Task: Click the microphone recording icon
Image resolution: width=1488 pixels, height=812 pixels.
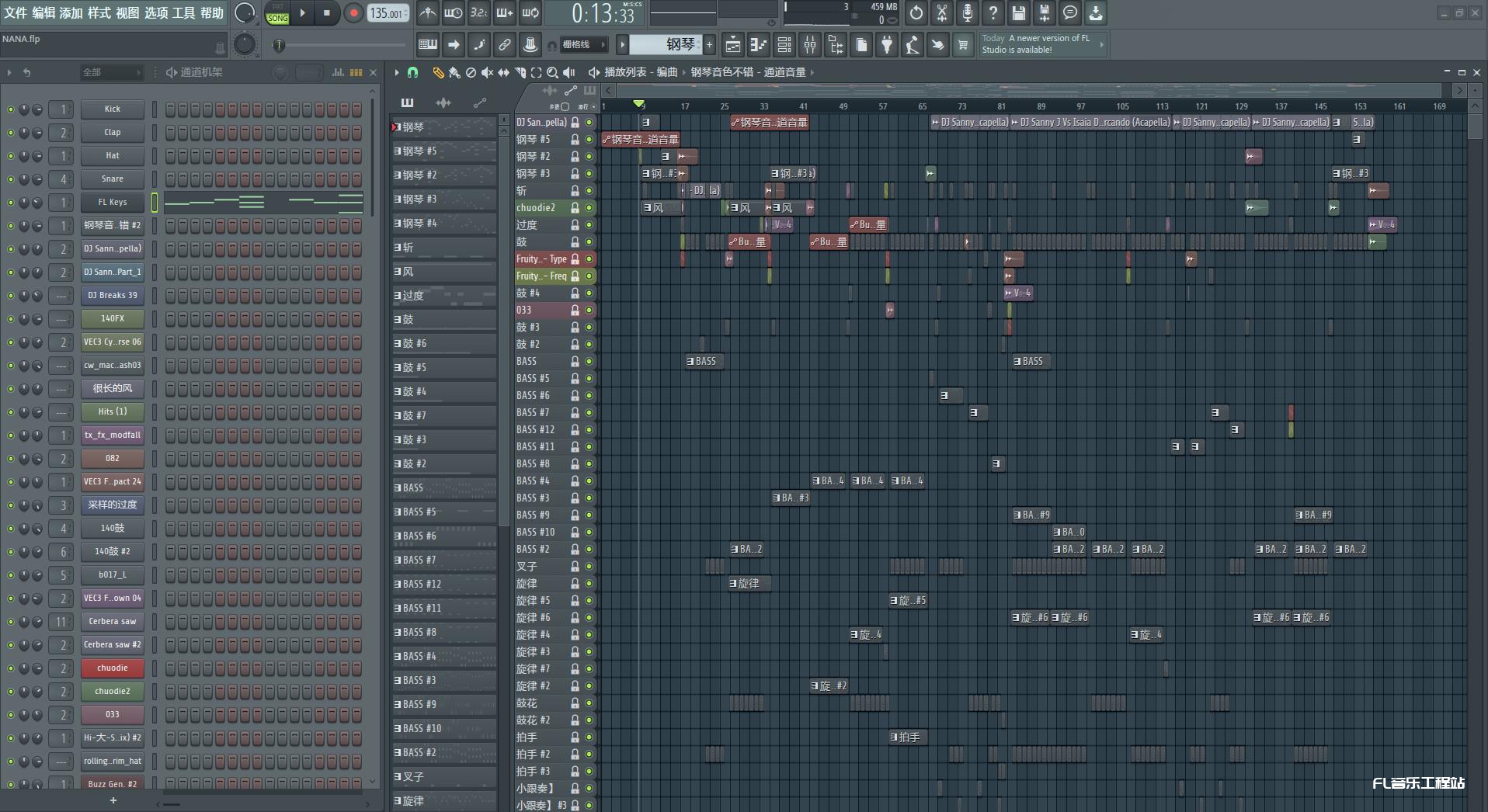Action: [968, 13]
